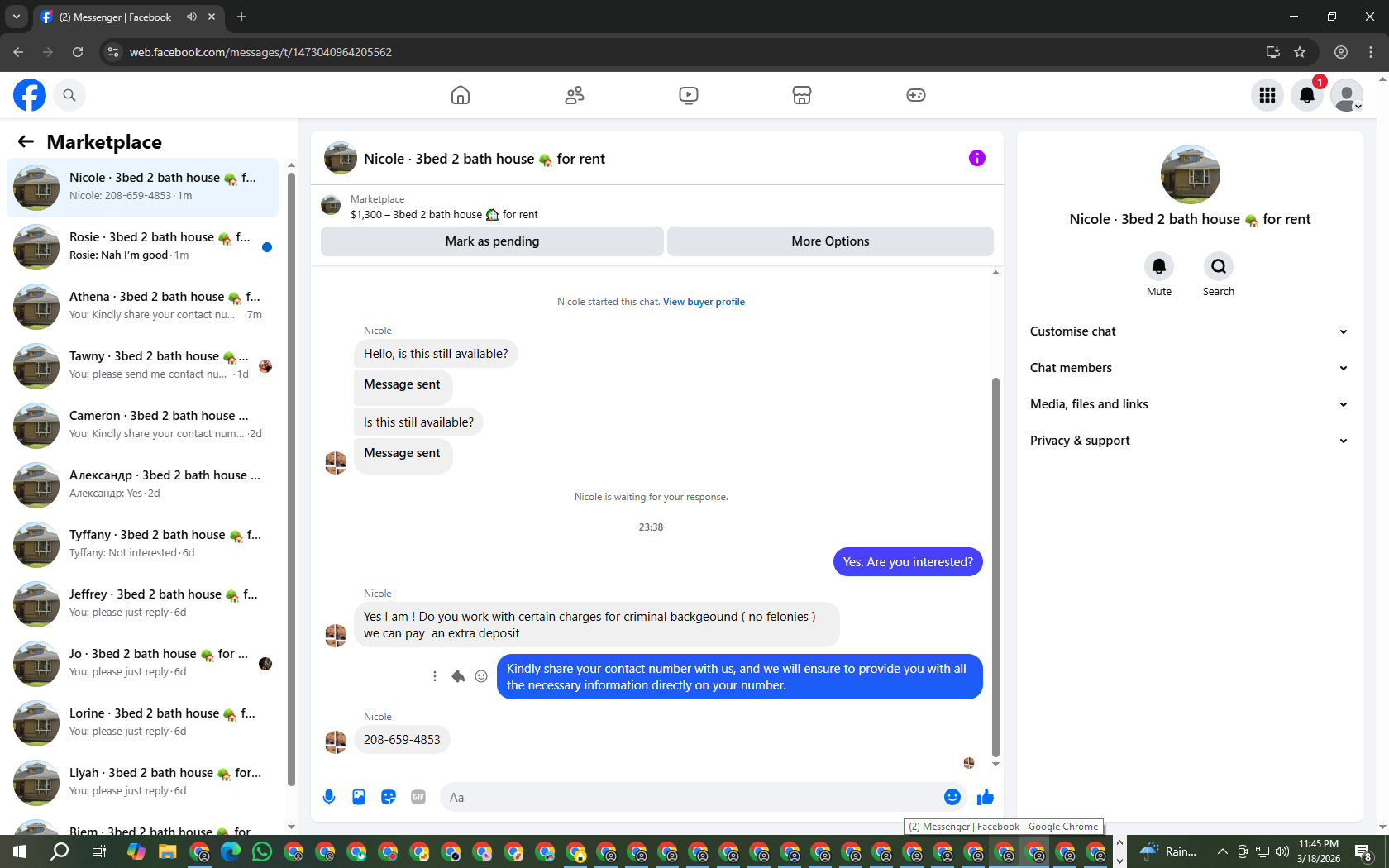Open Jeffrey conversation in list
This screenshot has height=868, width=1389.
142,604
